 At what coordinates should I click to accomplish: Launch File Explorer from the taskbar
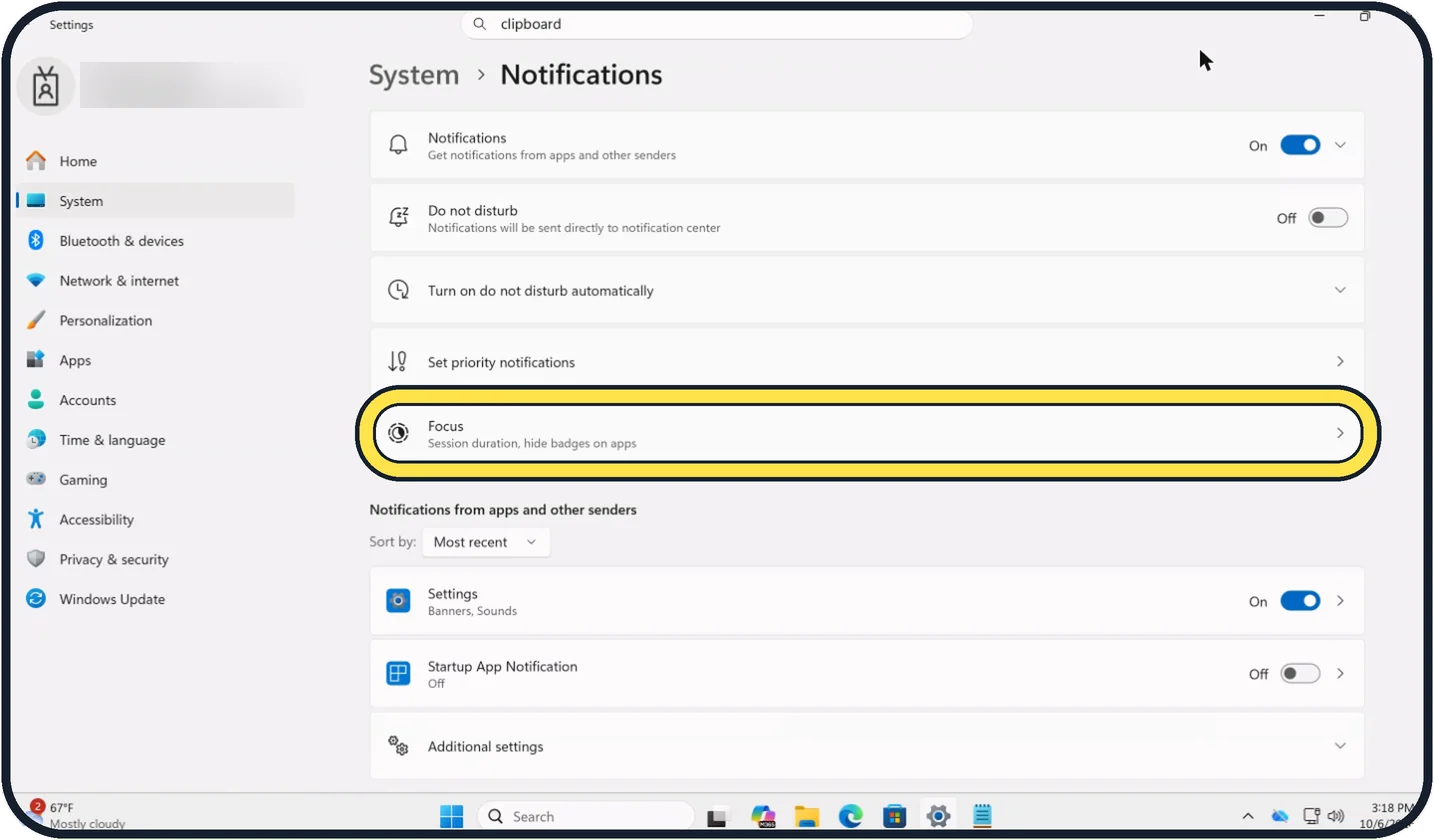coord(807,816)
